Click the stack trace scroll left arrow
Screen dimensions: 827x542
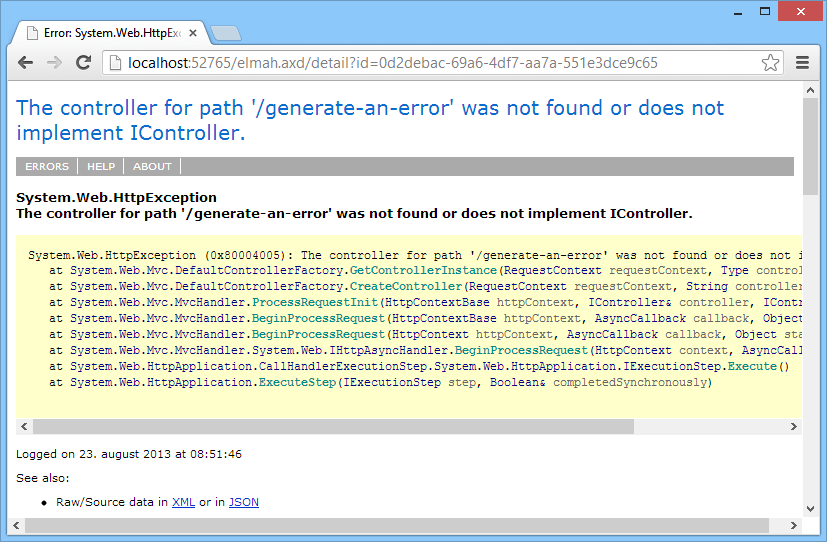click(24, 427)
